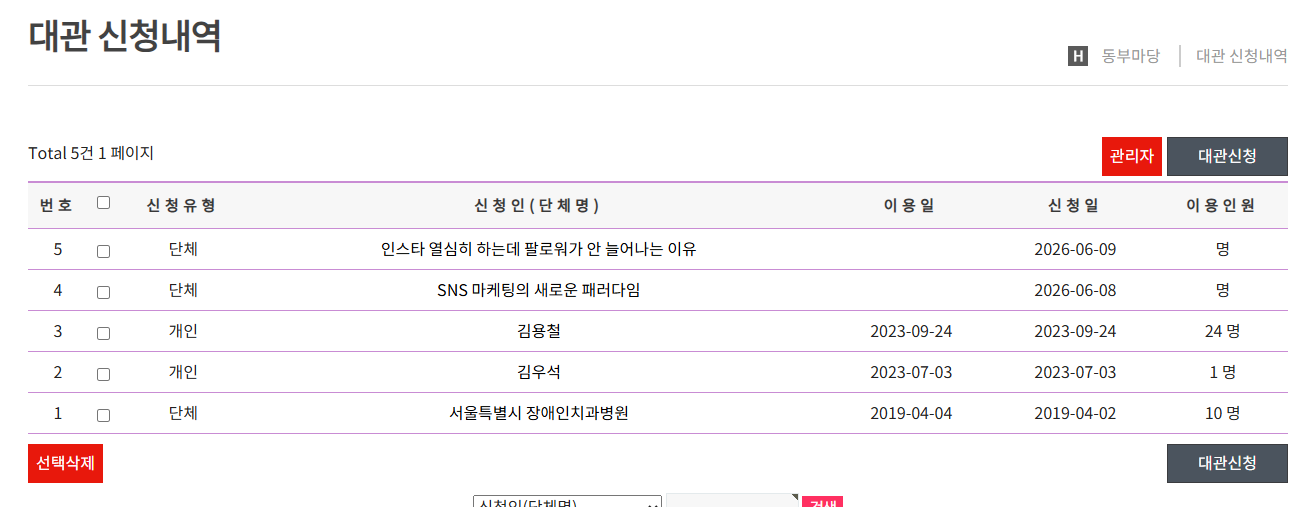The image size is (1298, 507).
Task: Open the 대관 신청내역 breadcrumb link
Action: [1242, 56]
